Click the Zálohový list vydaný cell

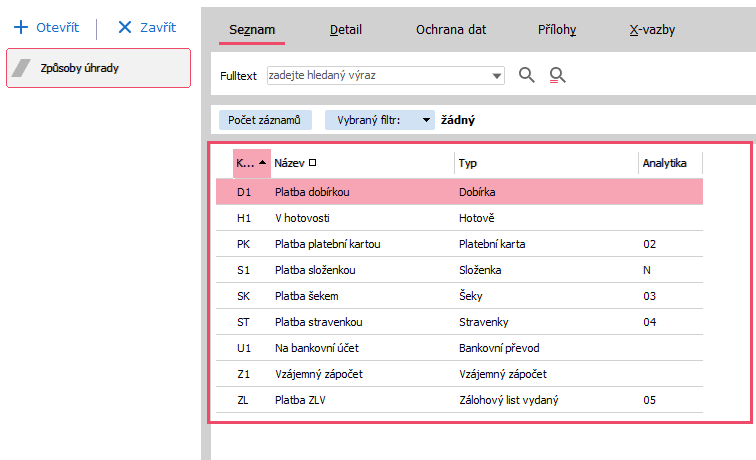[509, 400]
